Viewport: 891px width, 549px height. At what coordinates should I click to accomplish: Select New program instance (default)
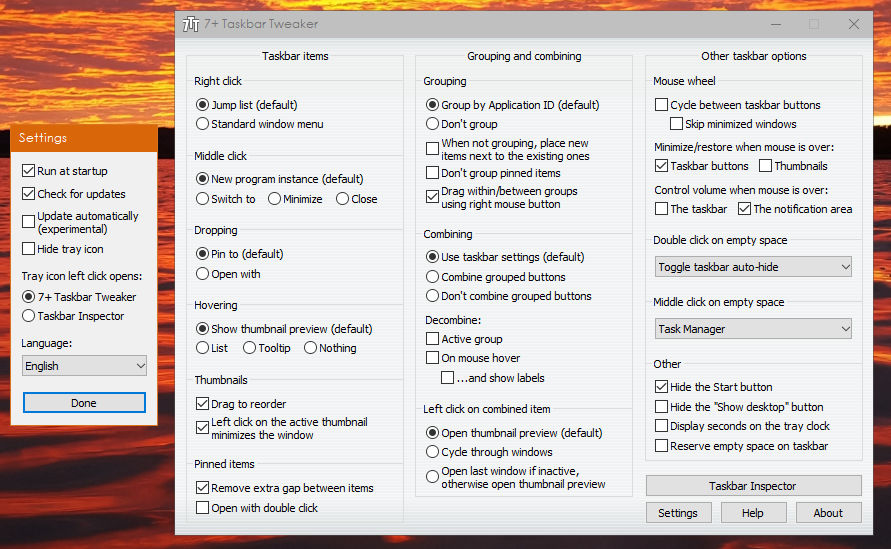click(280, 179)
